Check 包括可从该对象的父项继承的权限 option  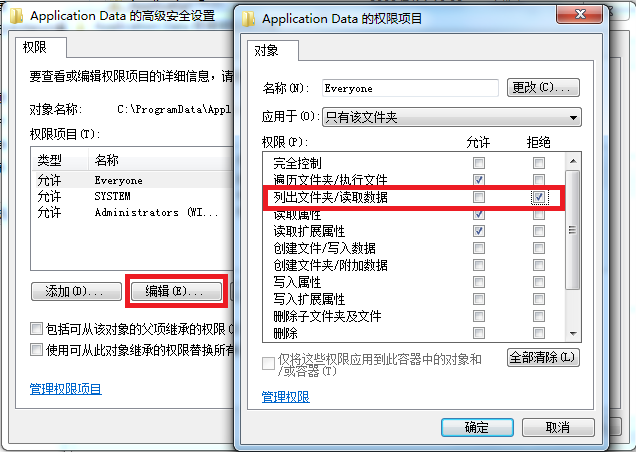click(37, 328)
